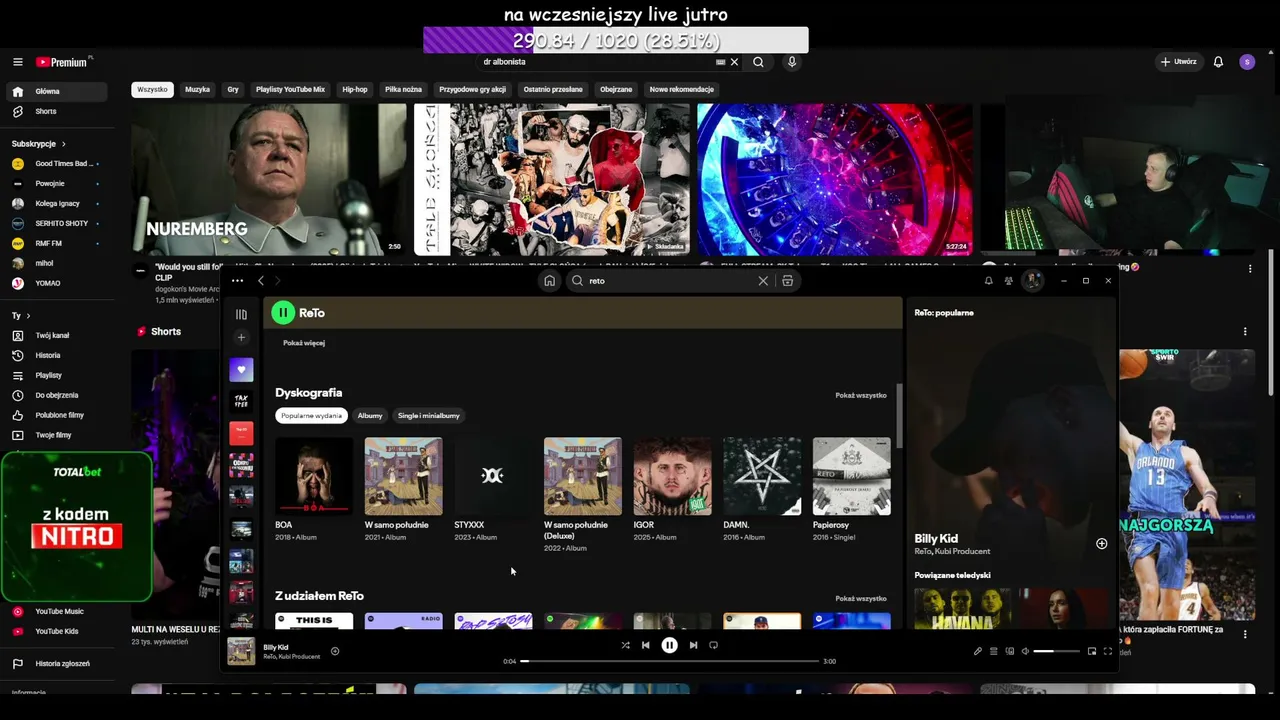Open the IGOR album cover
Image resolution: width=1280 pixels, height=720 pixels.
point(672,476)
